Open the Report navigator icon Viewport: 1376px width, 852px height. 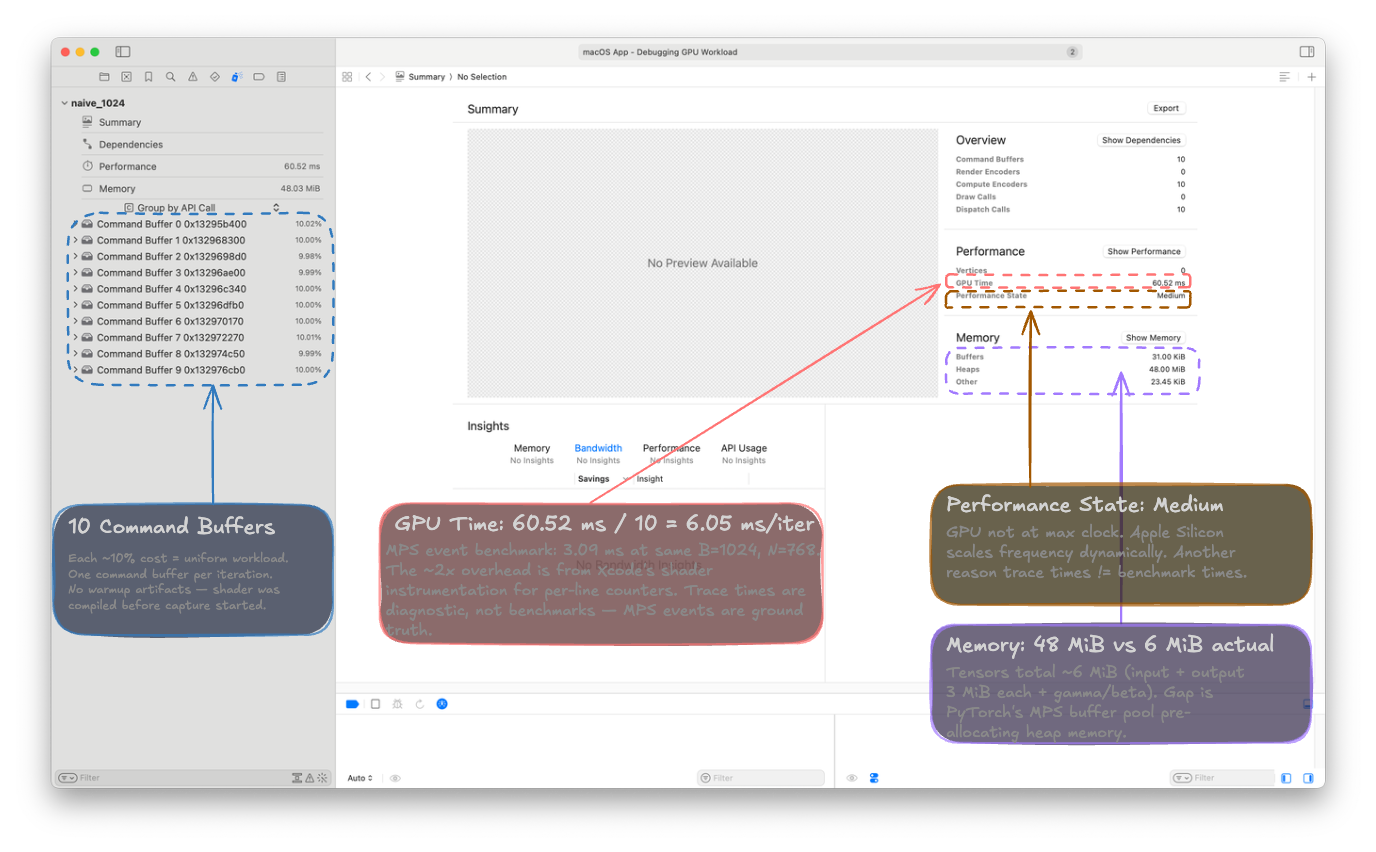(x=281, y=77)
